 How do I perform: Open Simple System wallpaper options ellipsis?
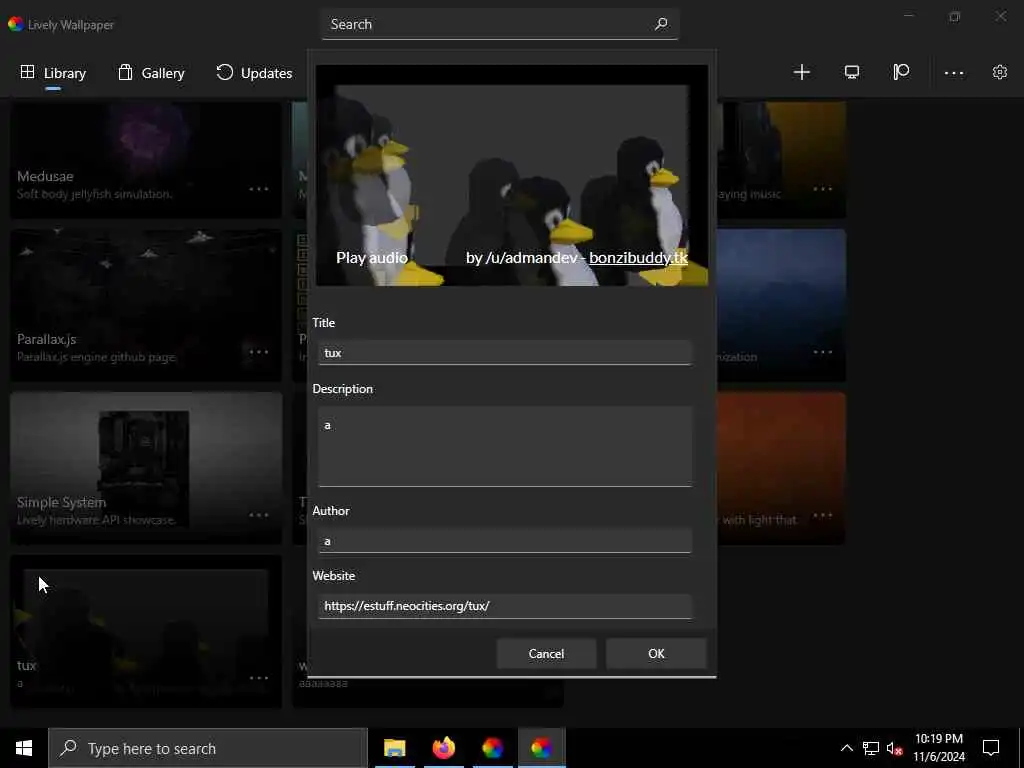(x=259, y=515)
